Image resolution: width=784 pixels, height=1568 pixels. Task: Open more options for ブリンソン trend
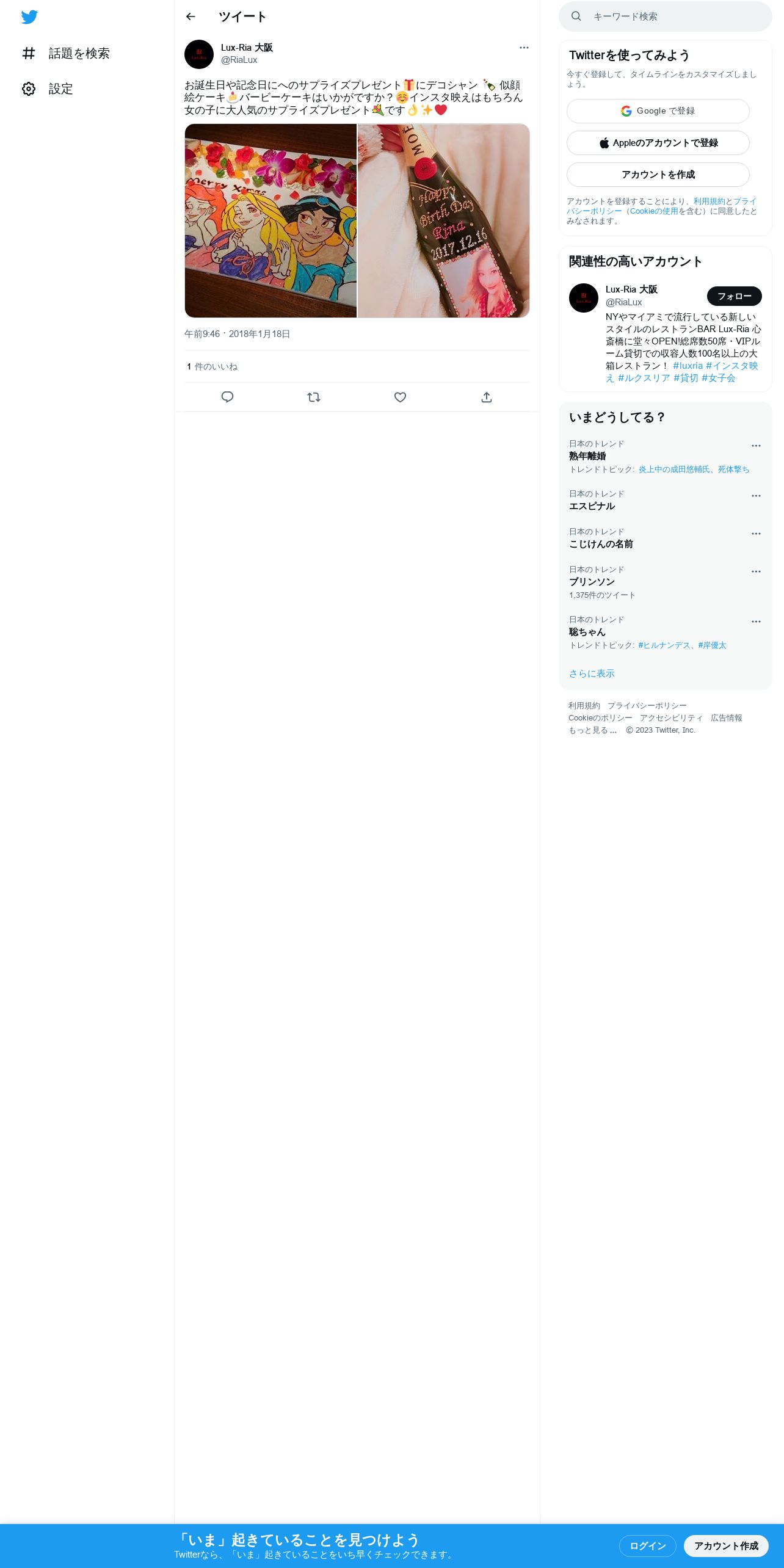tap(756, 572)
